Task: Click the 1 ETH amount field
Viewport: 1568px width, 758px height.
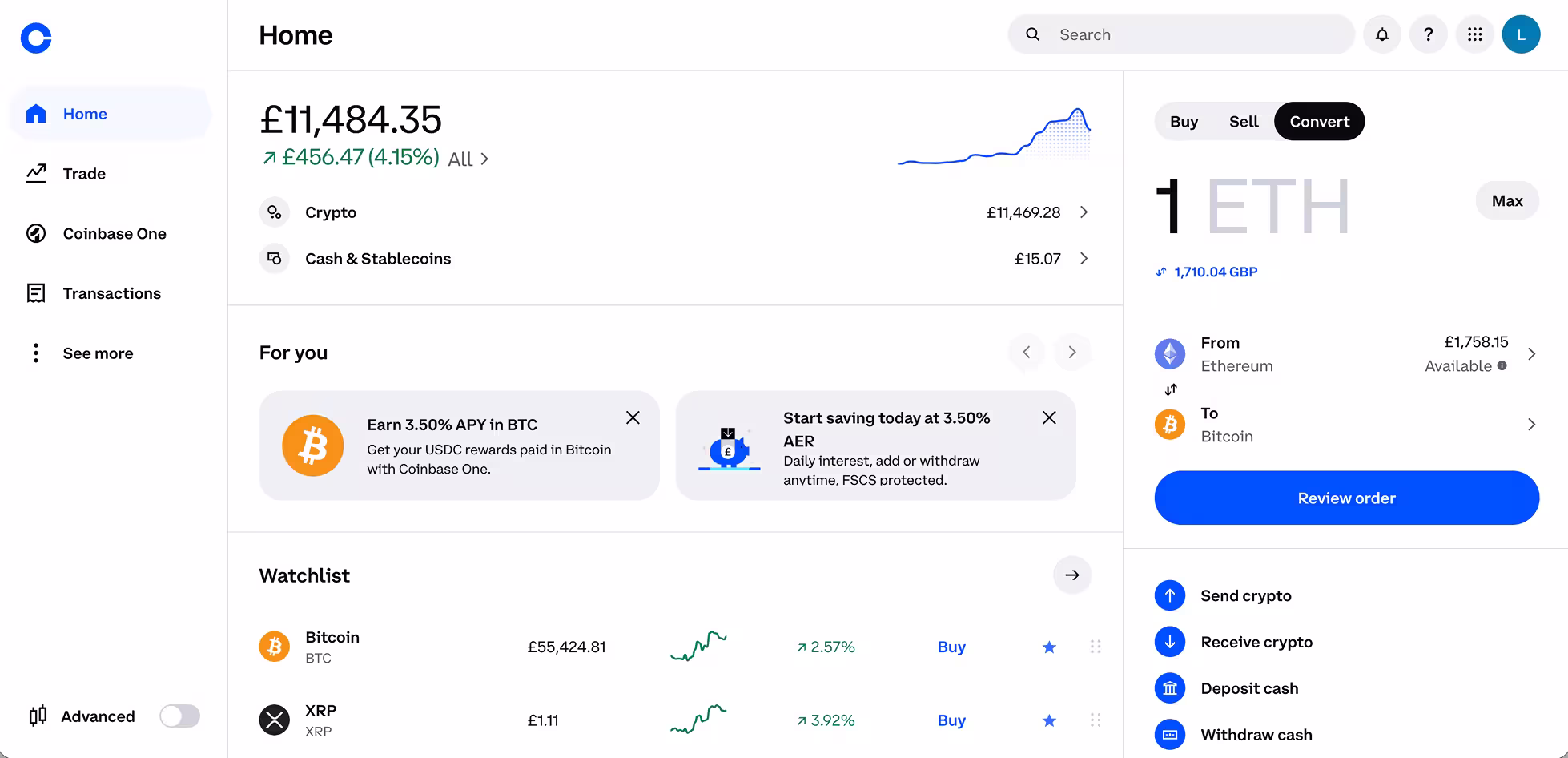Action: click(x=1253, y=206)
